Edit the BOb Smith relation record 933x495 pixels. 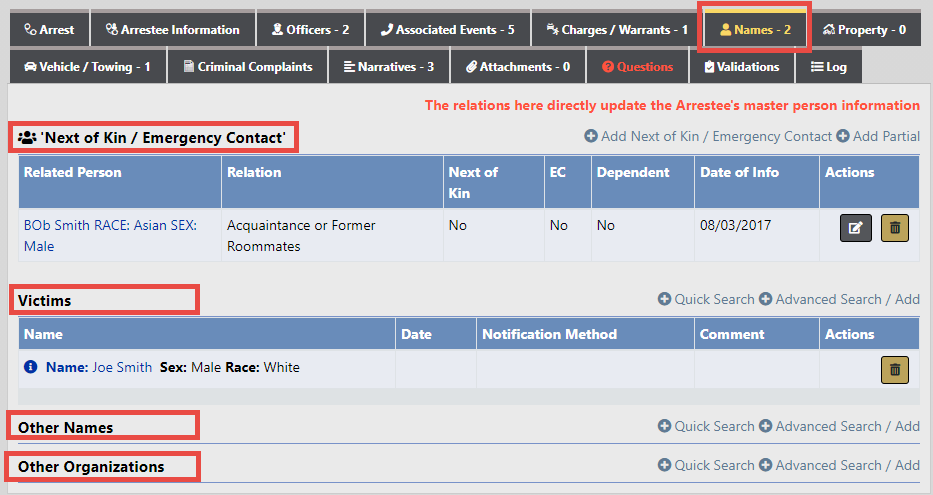click(856, 228)
